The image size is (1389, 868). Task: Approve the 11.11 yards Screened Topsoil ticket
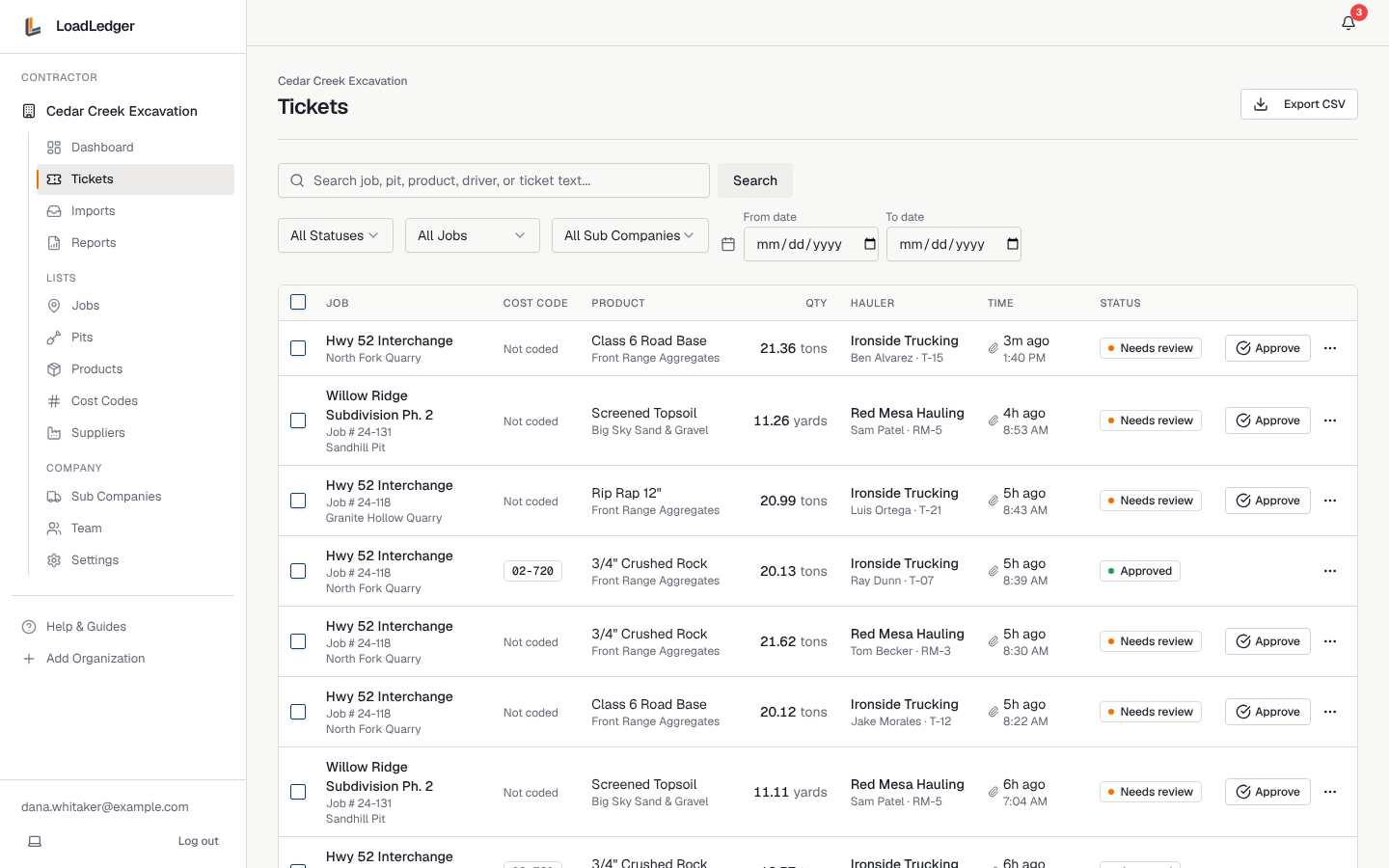click(x=1267, y=792)
